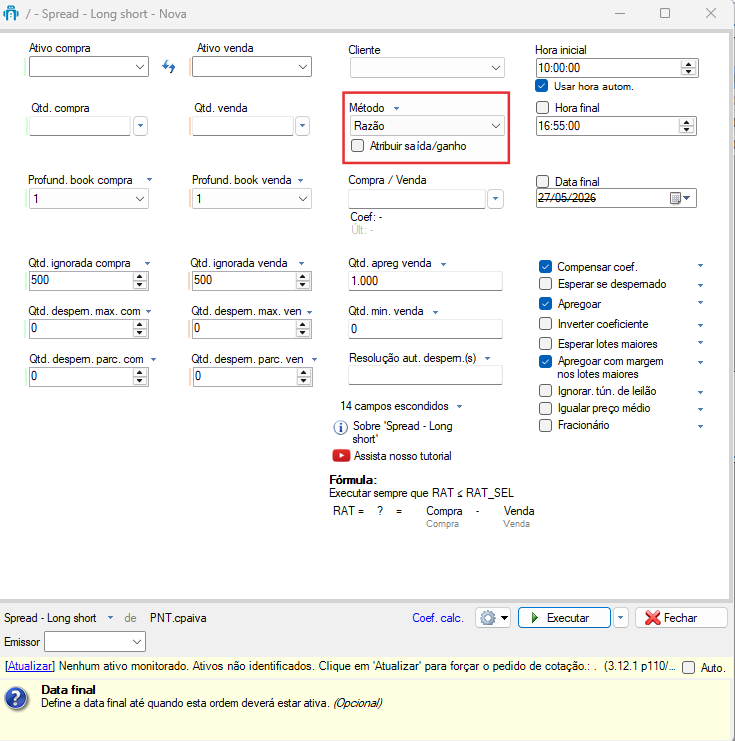Viewport: 735px width, 741px height.
Task: Open the Compra / Venda dropdown button
Action: [495, 199]
